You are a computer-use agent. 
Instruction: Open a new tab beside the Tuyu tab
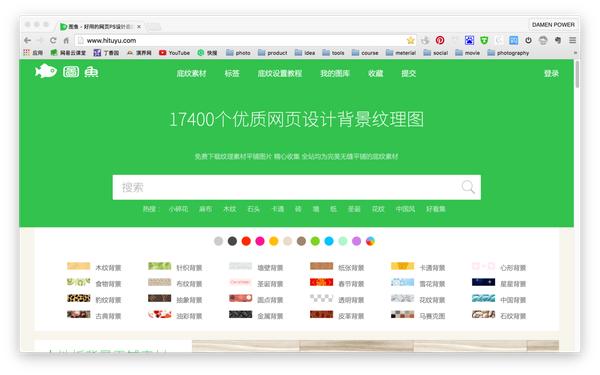click(x=153, y=26)
